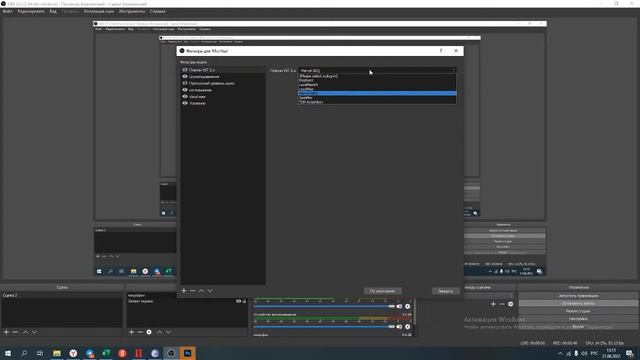Select the Захват экрана source row

(187, 301)
